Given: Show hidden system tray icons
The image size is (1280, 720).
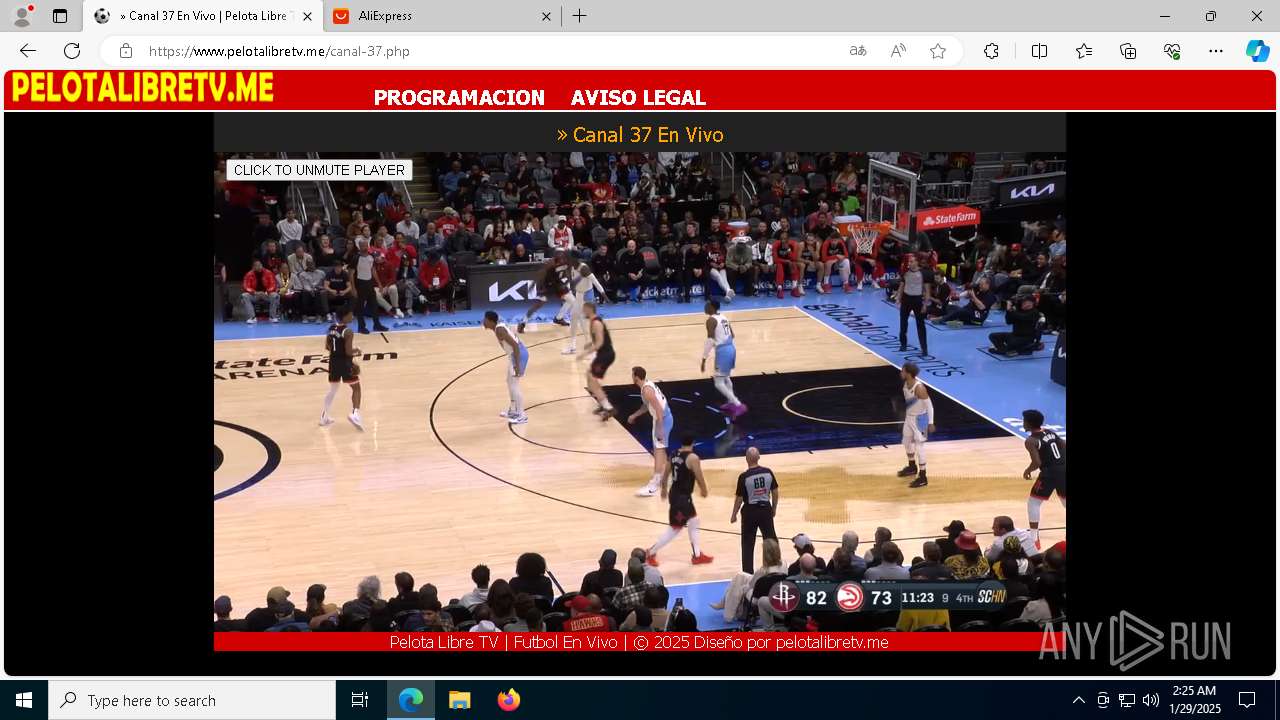Looking at the screenshot, I should coord(1078,700).
